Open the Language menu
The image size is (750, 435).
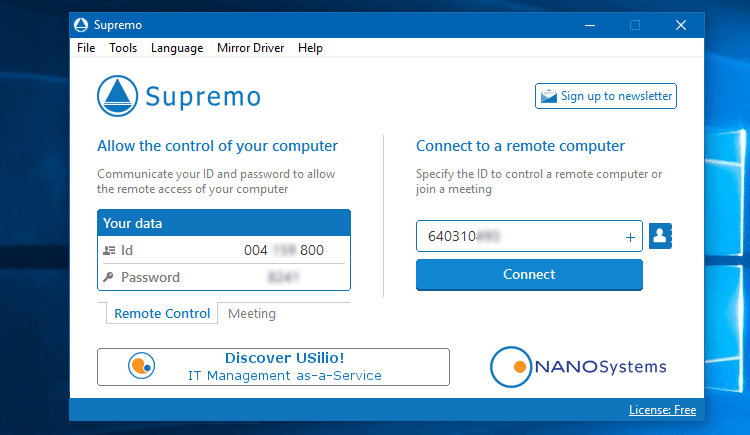coord(177,48)
